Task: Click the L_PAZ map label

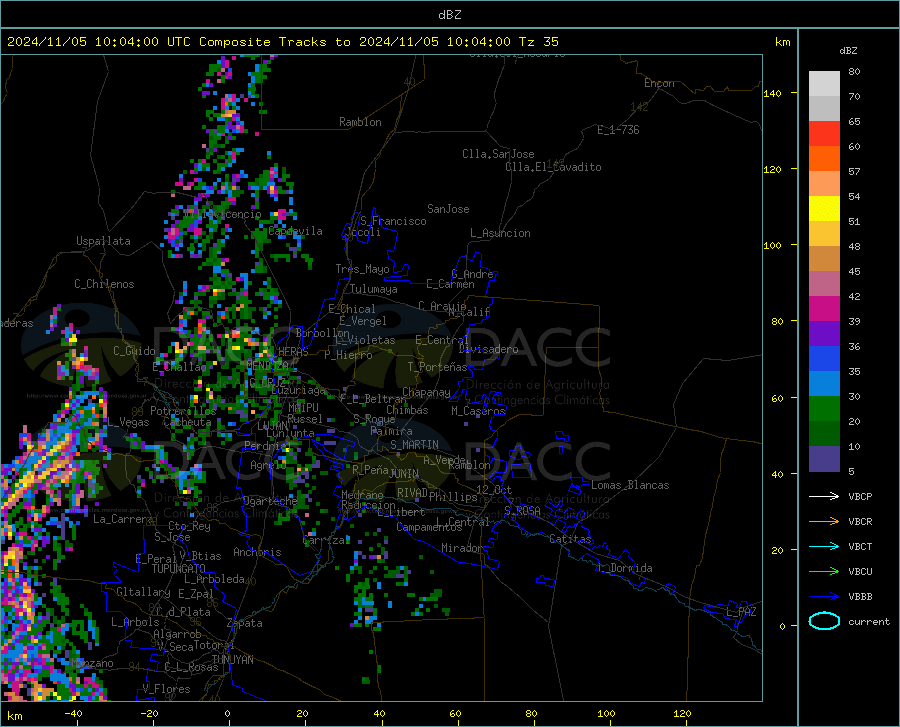Action: pyautogui.click(x=741, y=612)
